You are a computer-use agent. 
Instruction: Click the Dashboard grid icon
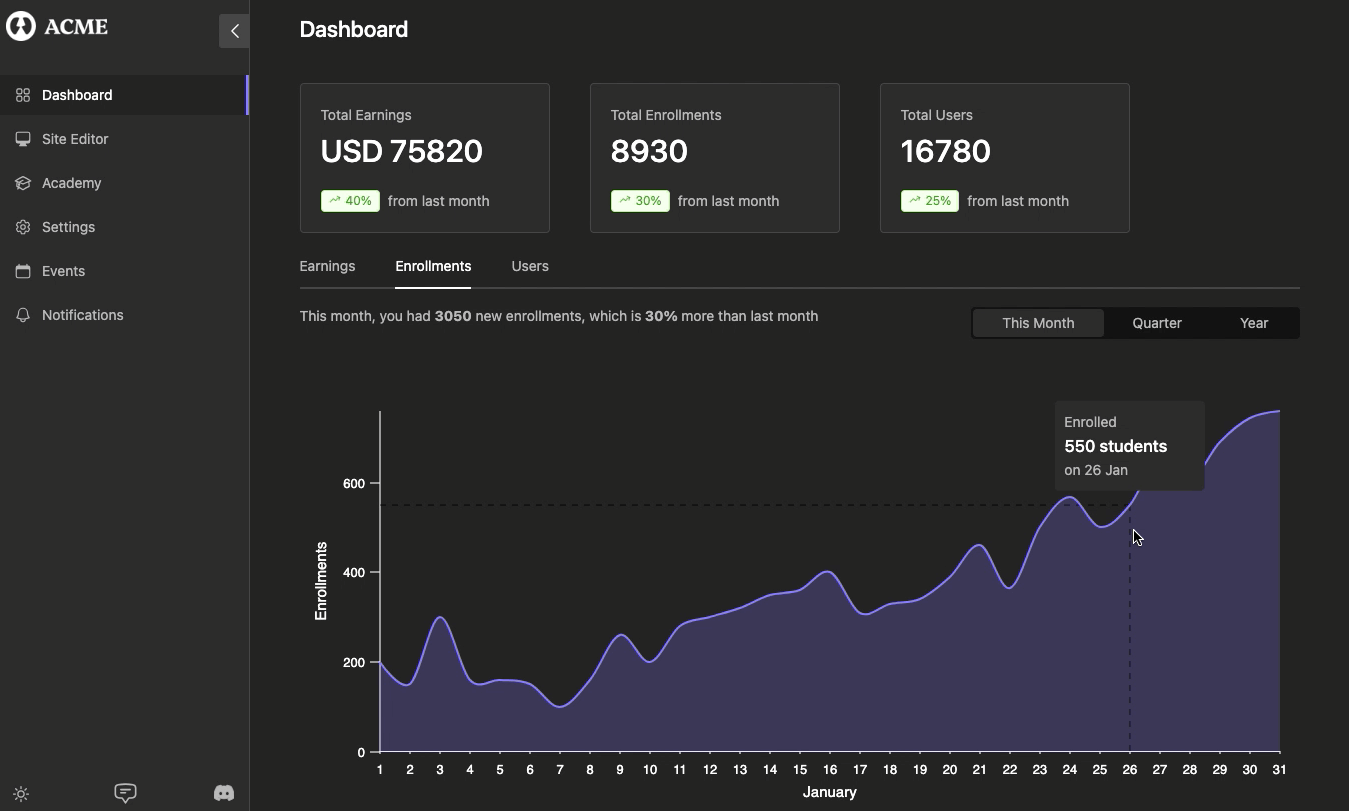coord(23,95)
